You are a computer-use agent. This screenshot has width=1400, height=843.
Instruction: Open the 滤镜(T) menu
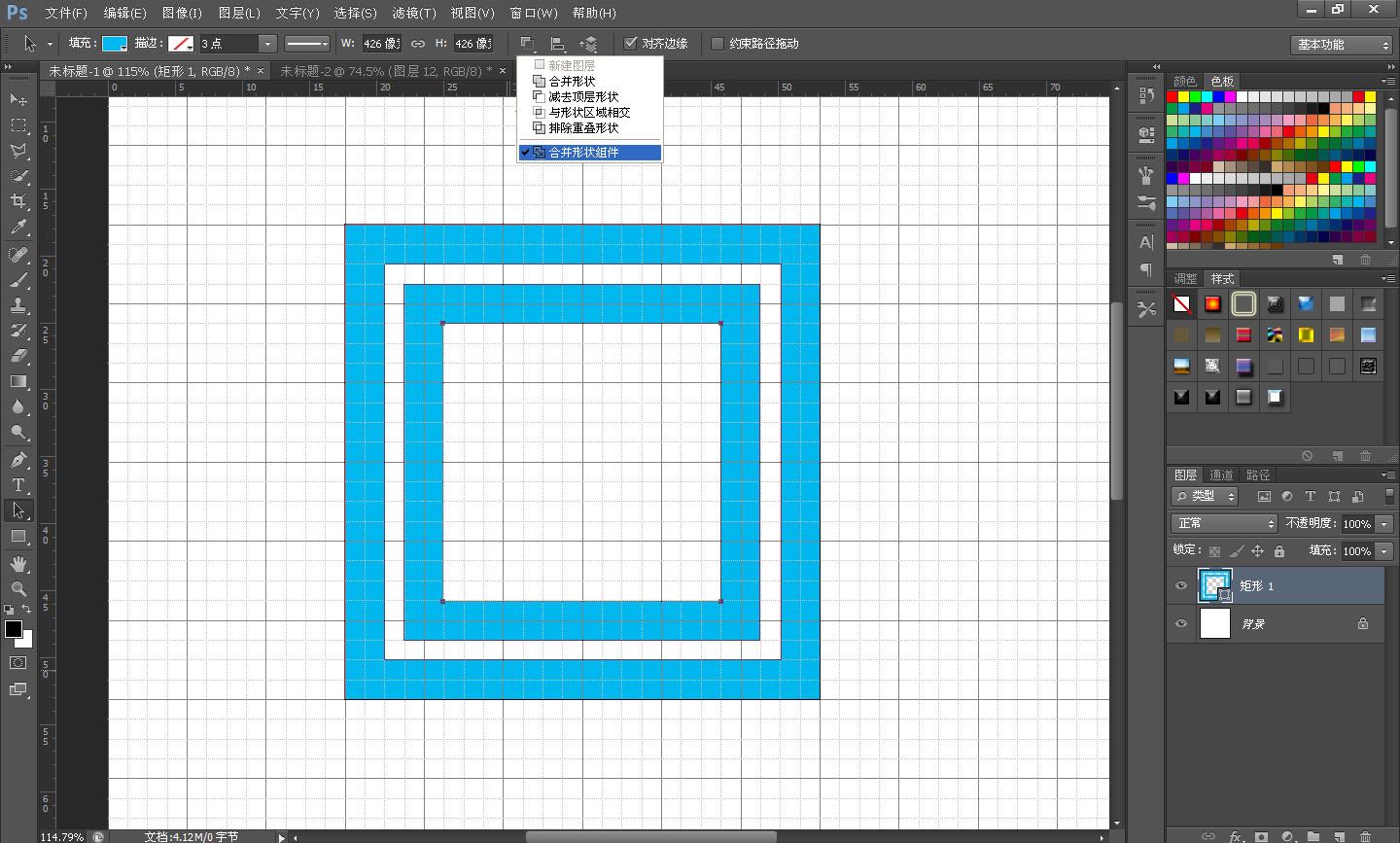click(413, 13)
